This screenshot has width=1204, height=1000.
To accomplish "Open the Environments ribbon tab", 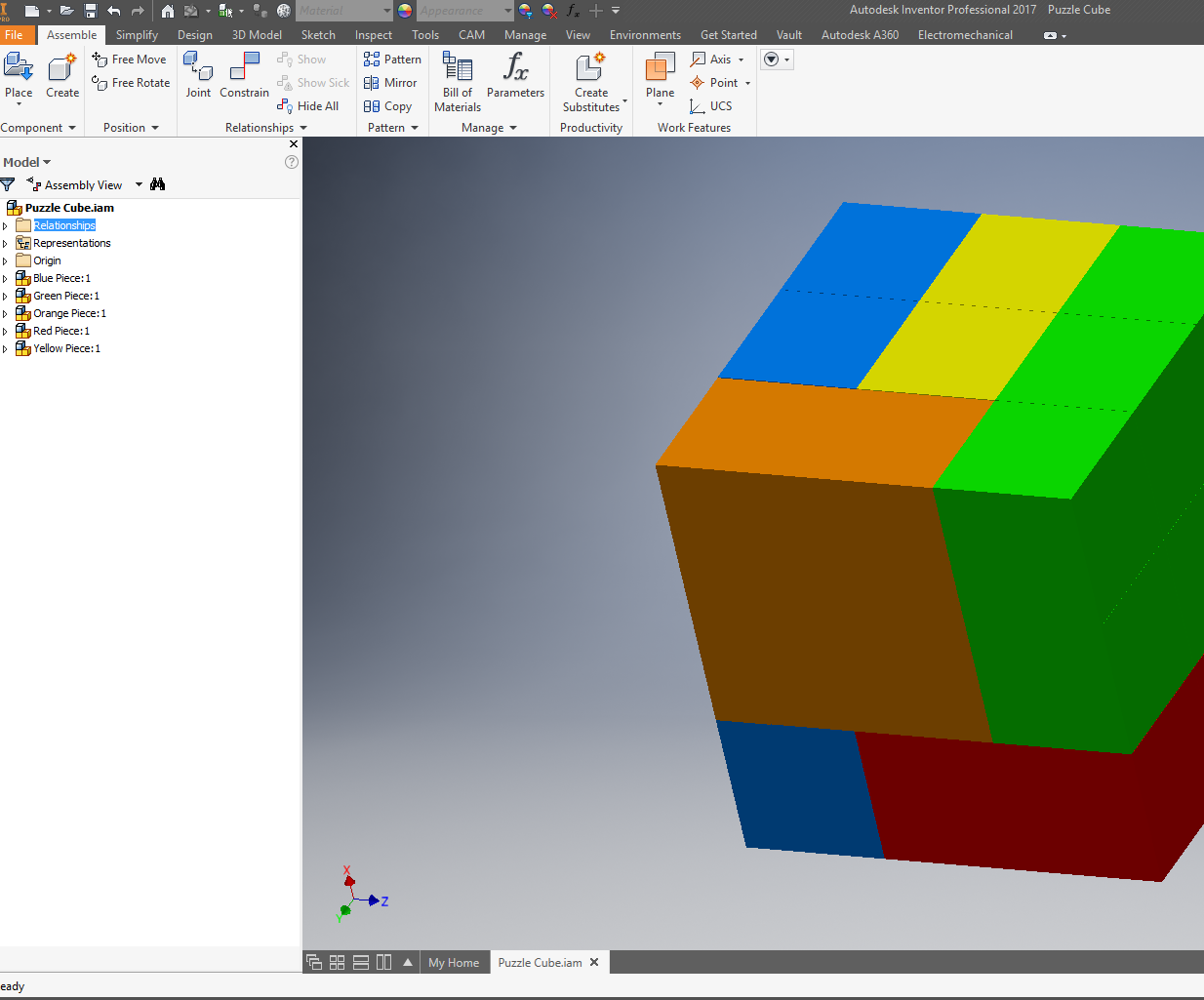I will point(645,34).
